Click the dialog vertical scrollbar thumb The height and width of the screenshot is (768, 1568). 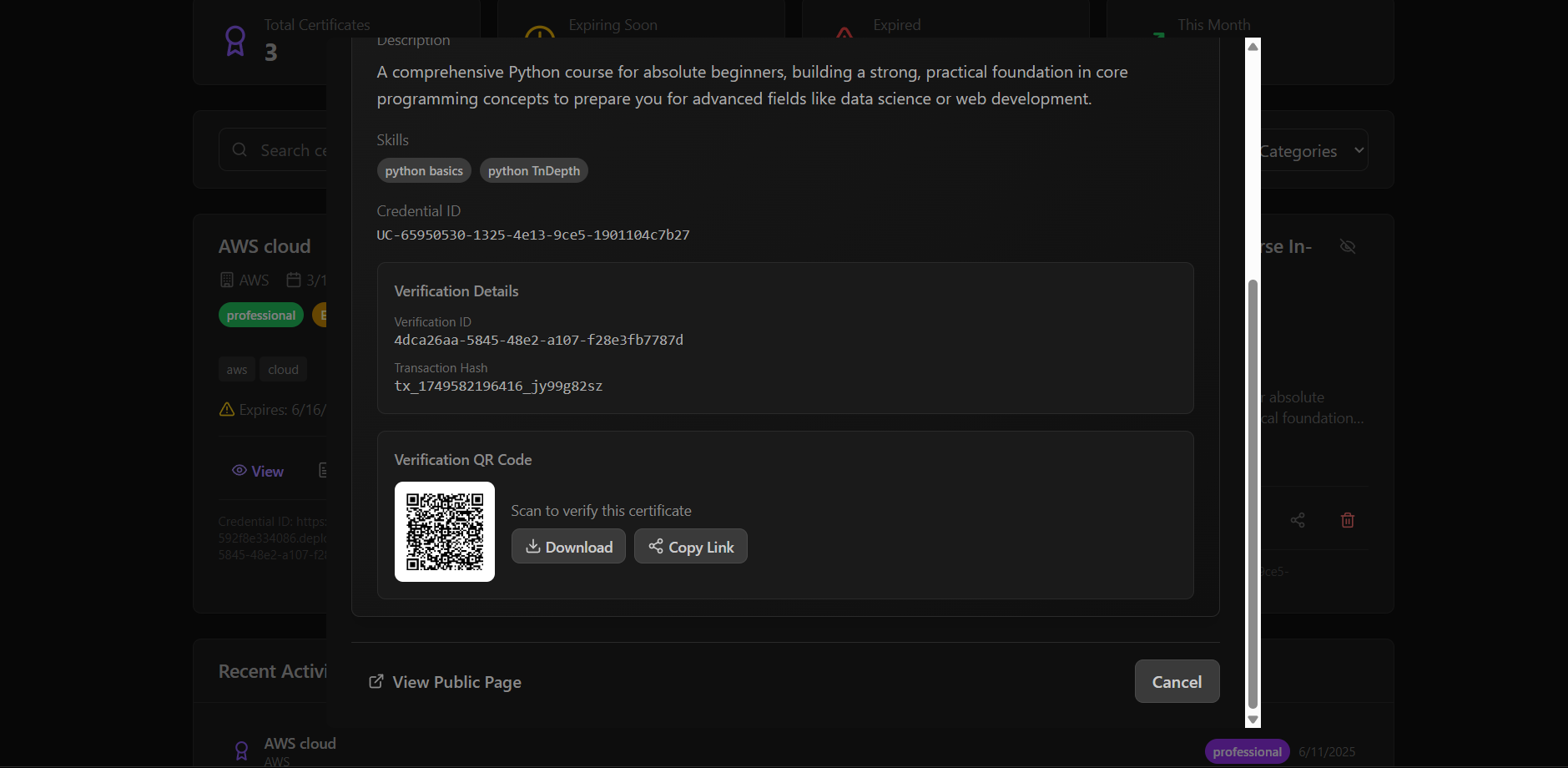pyautogui.click(x=1253, y=493)
